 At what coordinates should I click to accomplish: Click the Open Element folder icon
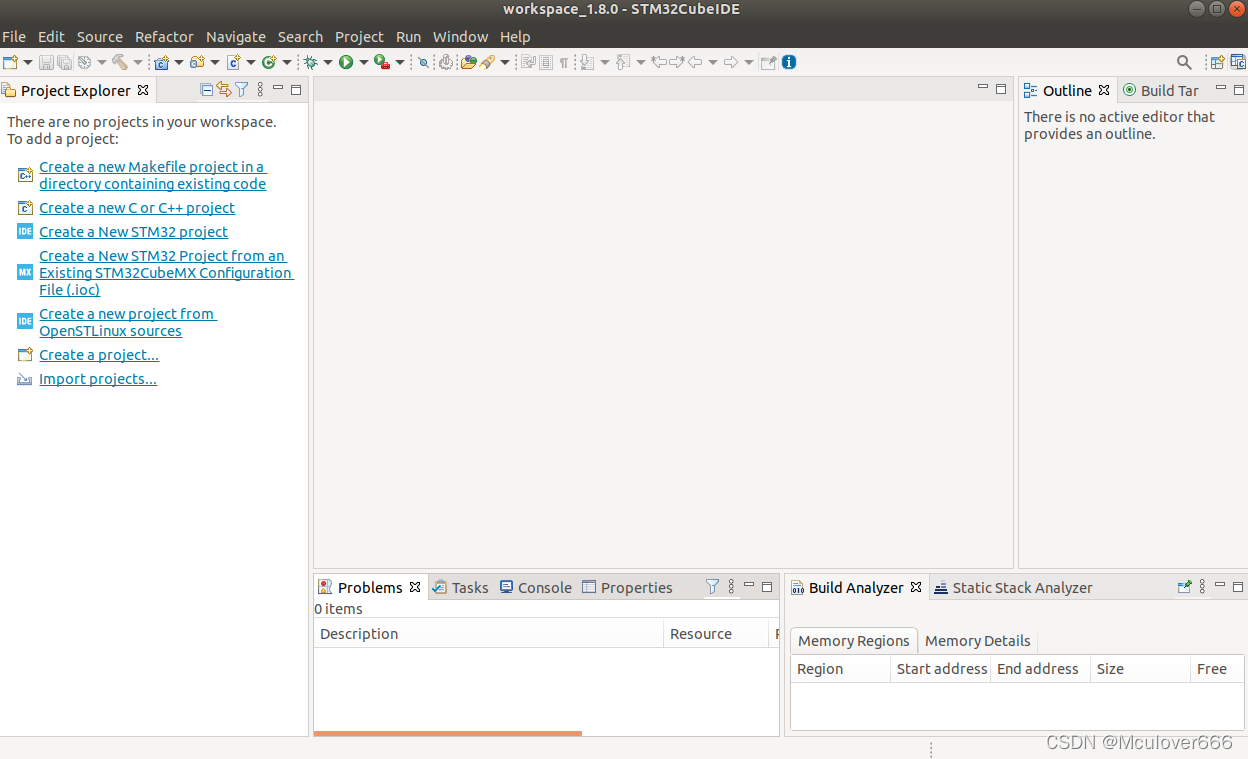click(469, 62)
